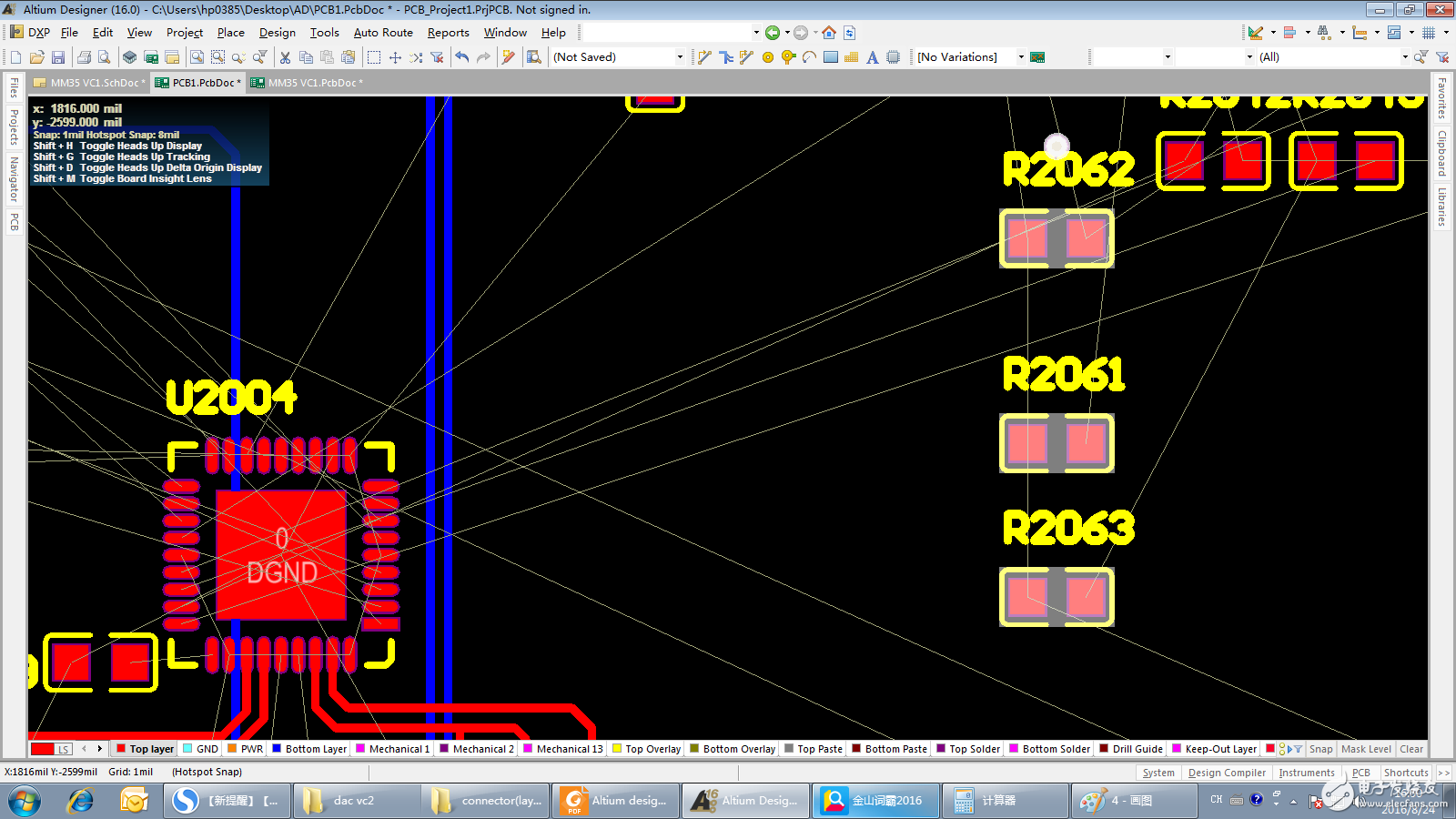Click Drill Guide layer dark red swatch
This screenshot has width=1456, height=819.
pyautogui.click(x=1104, y=748)
